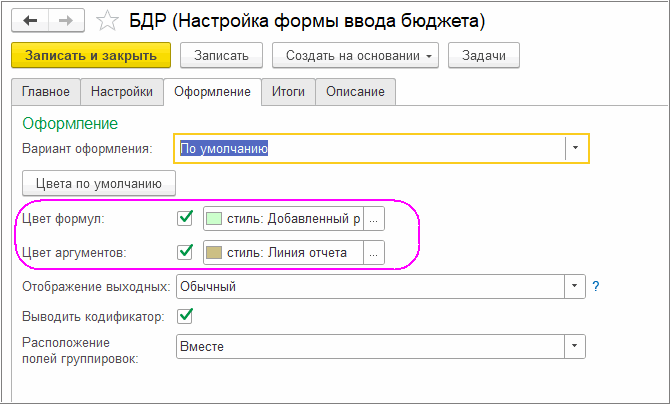The image size is (670, 404).
Task: Open help via blue question mark
Action: [595, 286]
